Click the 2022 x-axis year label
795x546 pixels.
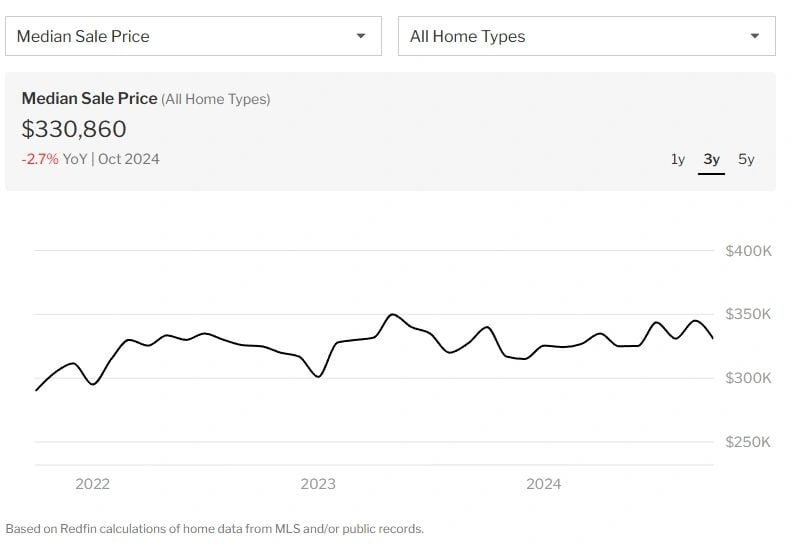click(92, 484)
